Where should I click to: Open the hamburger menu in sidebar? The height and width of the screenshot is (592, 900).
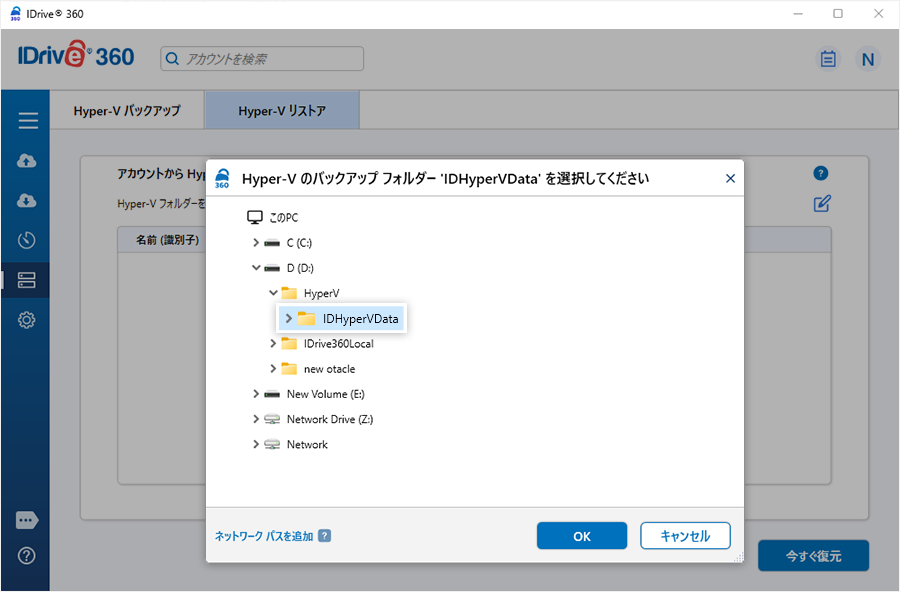pyautogui.click(x=27, y=121)
